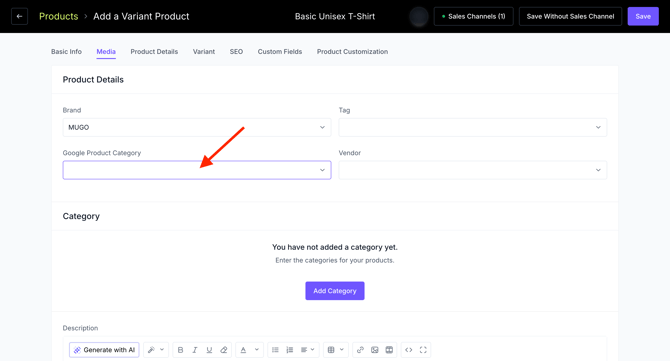This screenshot has height=361, width=670.
Task: Open the Vendor dropdown
Action: pos(473,170)
